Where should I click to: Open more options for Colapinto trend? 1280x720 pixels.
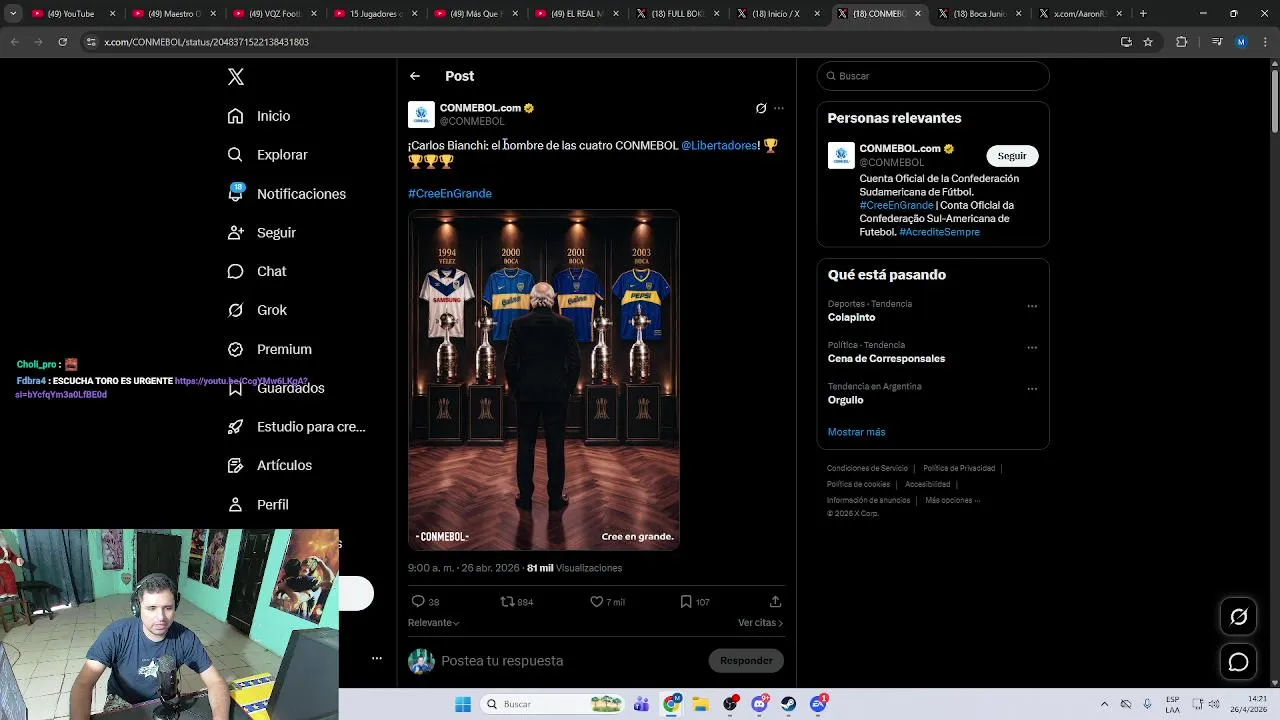1032,306
